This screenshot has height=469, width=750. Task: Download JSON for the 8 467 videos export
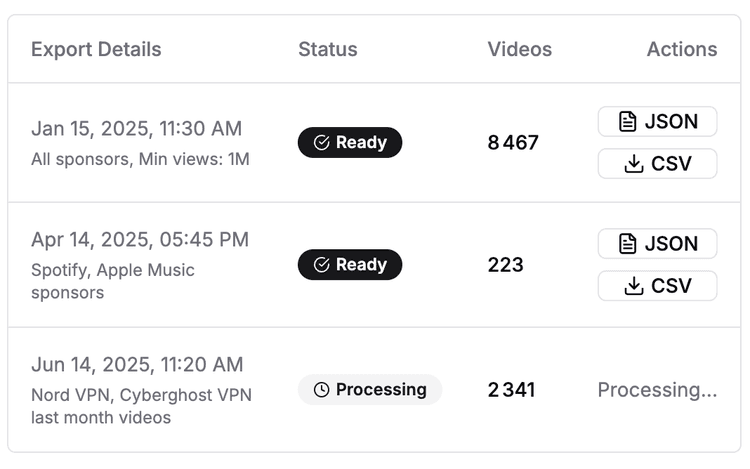pos(657,122)
